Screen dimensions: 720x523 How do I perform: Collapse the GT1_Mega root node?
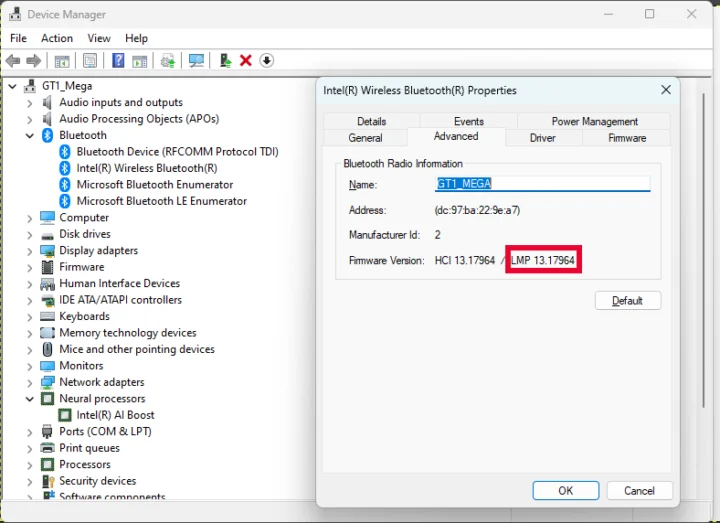pos(12,86)
